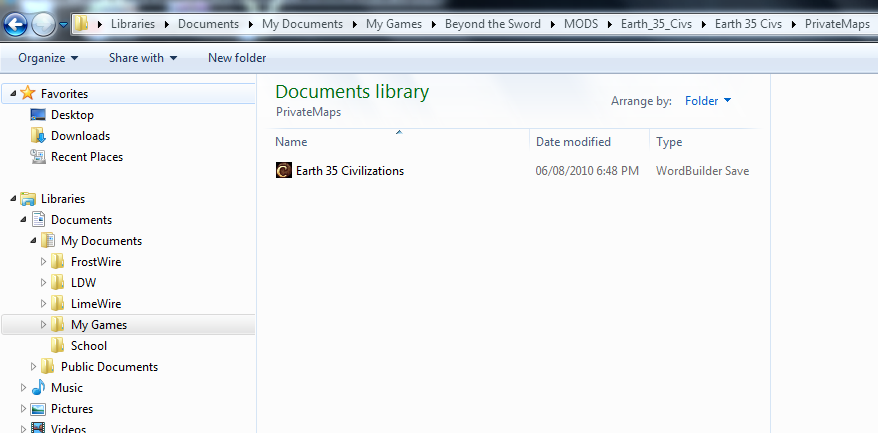Click the FrostWire folder icon
Screen dimensions: 878x433
point(57,262)
